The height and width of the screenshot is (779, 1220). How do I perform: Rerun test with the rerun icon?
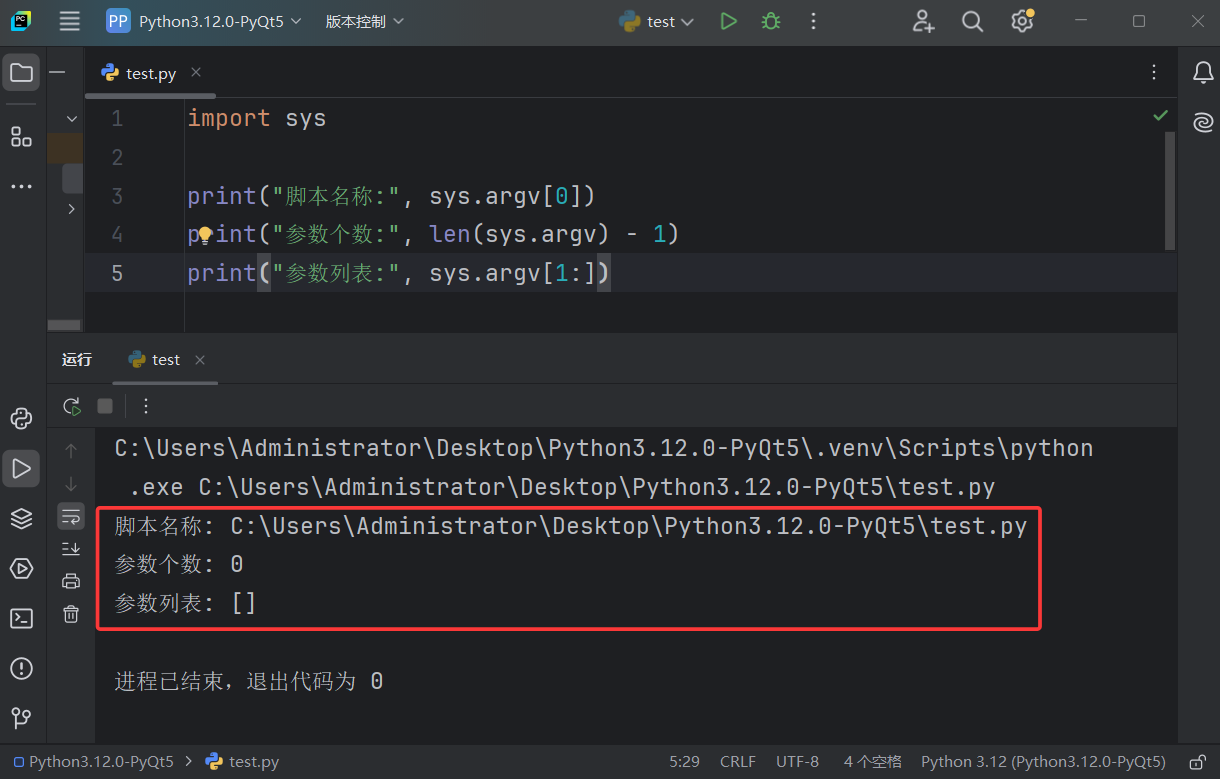[x=71, y=406]
